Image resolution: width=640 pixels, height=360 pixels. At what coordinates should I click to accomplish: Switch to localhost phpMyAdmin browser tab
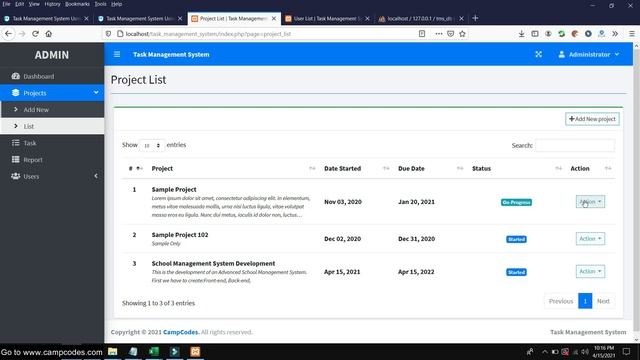point(420,18)
